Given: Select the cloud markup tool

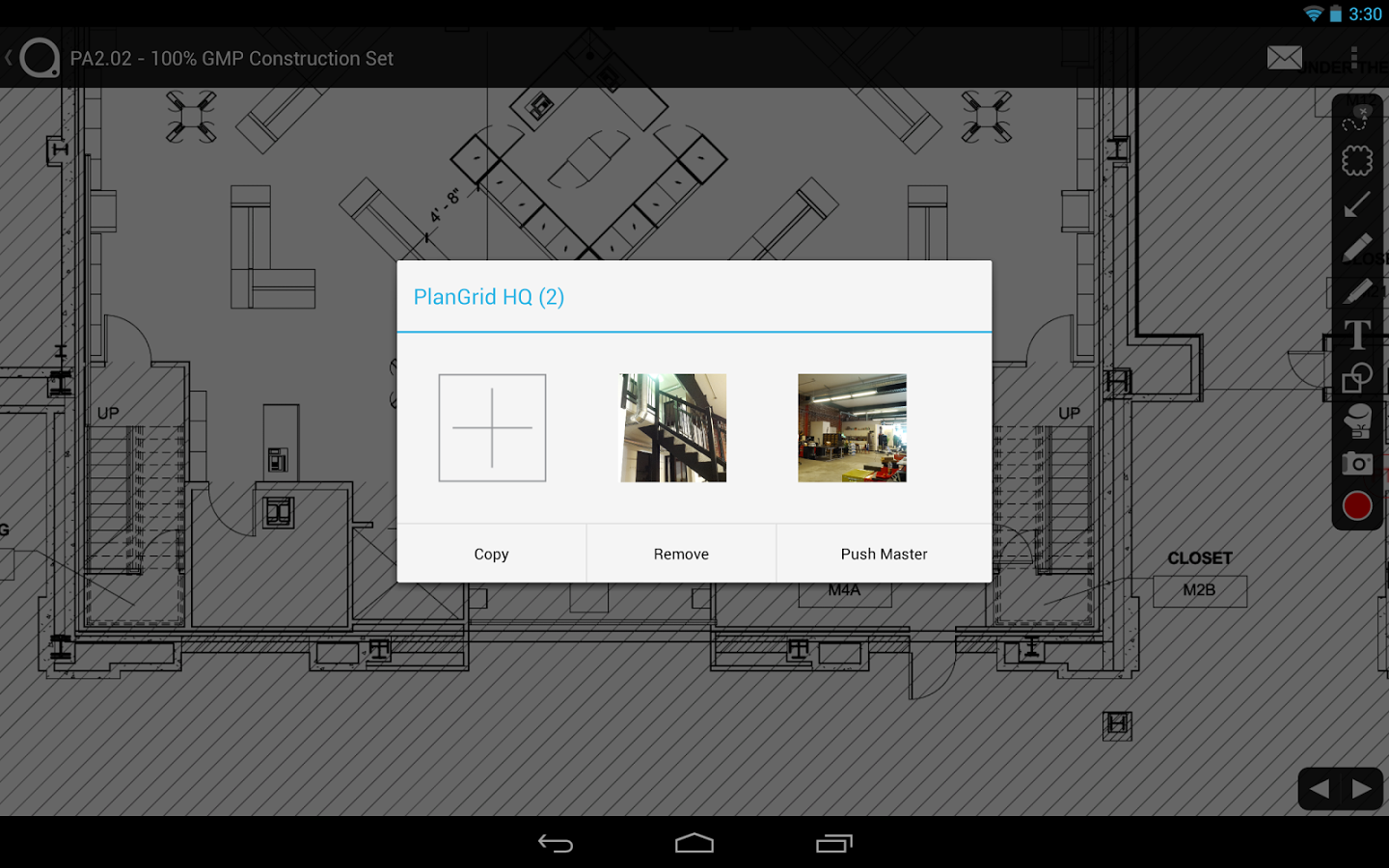Looking at the screenshot, I should point(1357,161).
